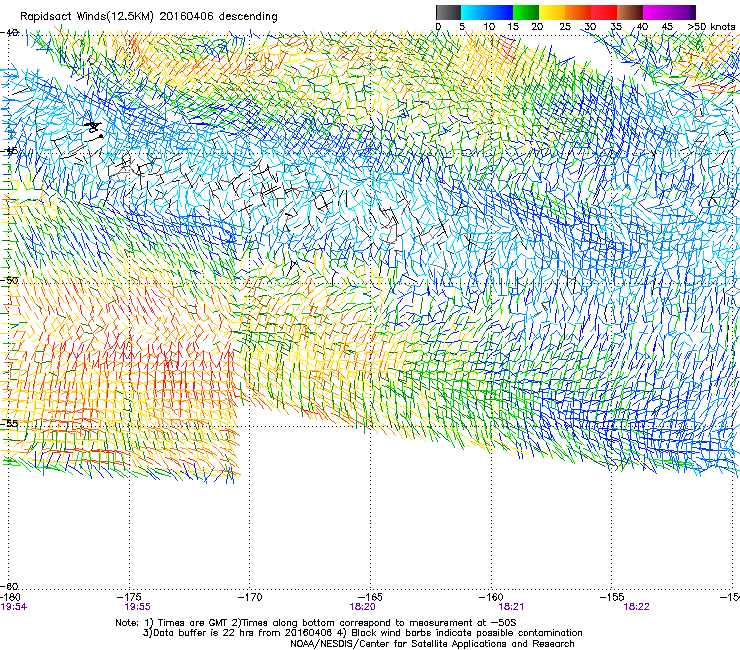Click the yellow 20-25 knots legend segment
The image size is (740, 650).
552,12
